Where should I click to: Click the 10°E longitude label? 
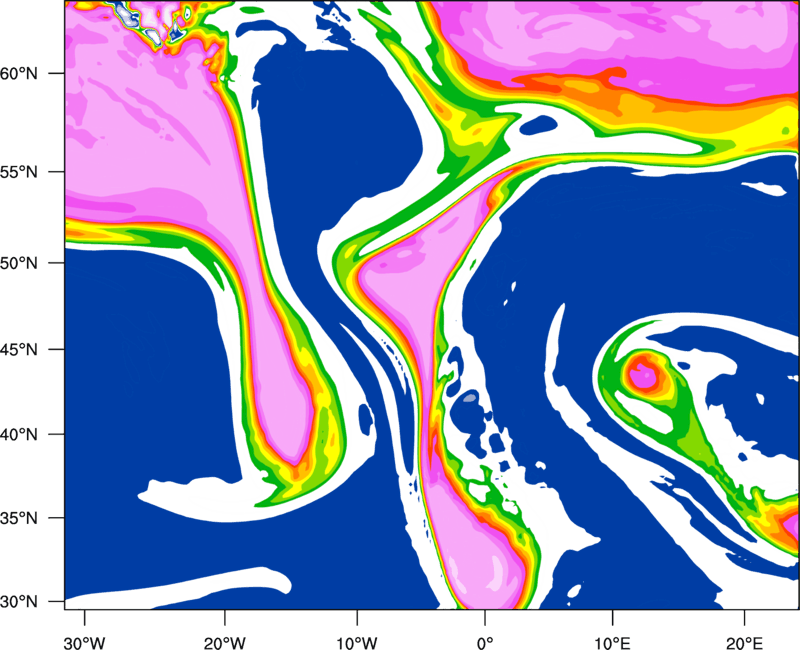[613, 643]
